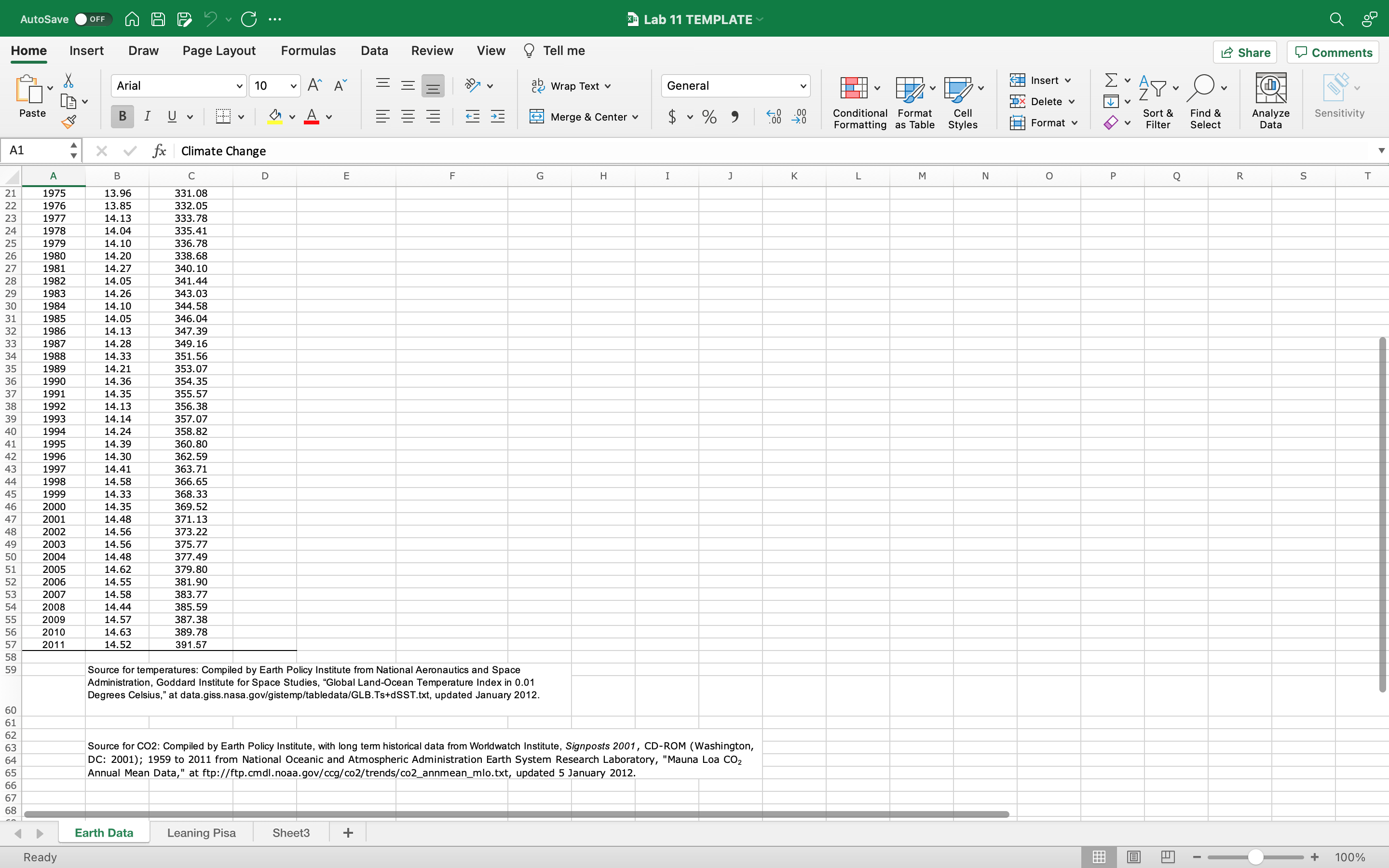Open the Formulas ribbon tab
Viewport: 1389px width, 868px height.
[308, 51]
